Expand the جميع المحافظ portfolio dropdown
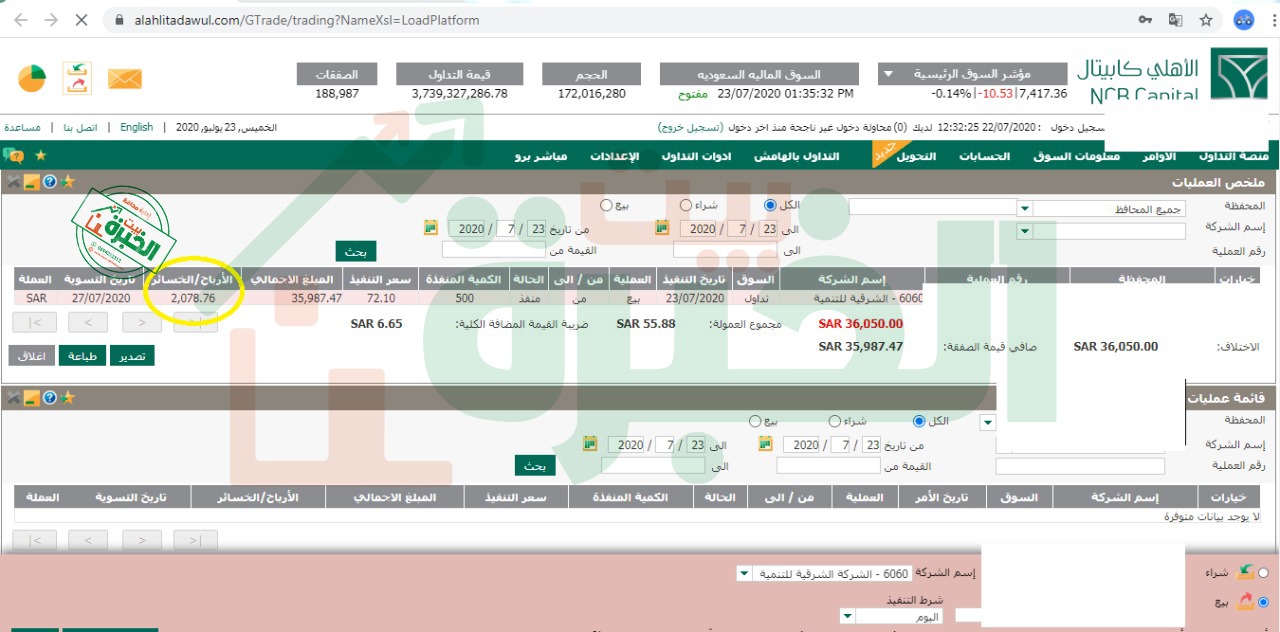 click(x=1024, y=209)
